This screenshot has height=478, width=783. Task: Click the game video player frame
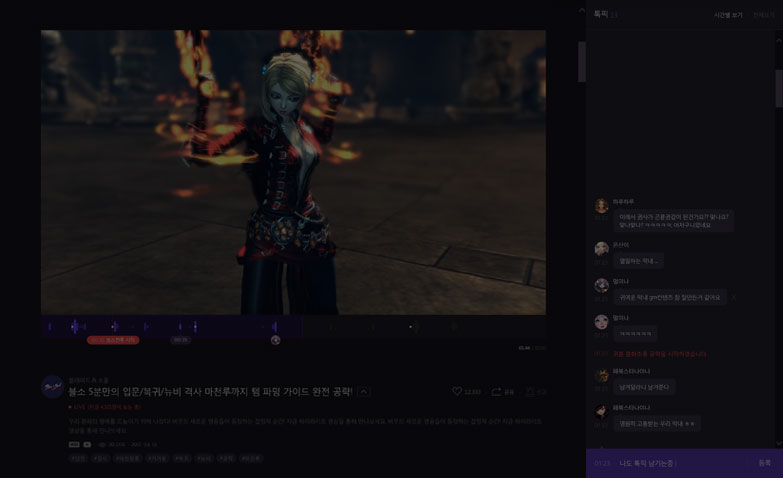(294, 172)
